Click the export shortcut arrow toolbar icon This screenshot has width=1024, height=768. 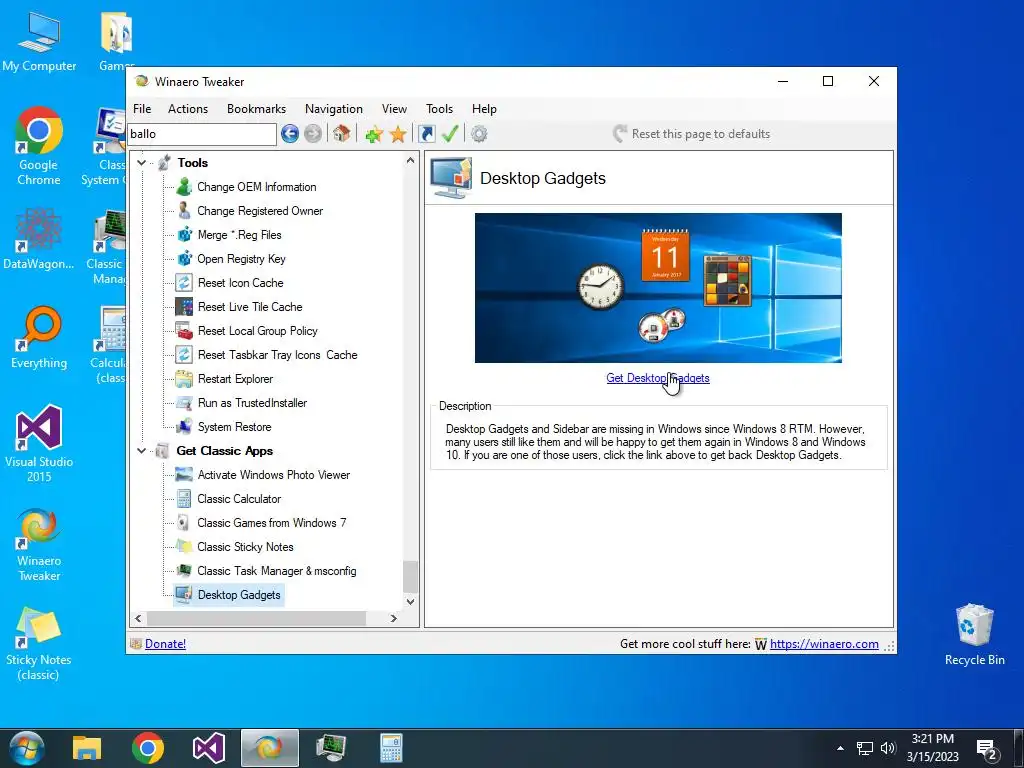point(426,134)
